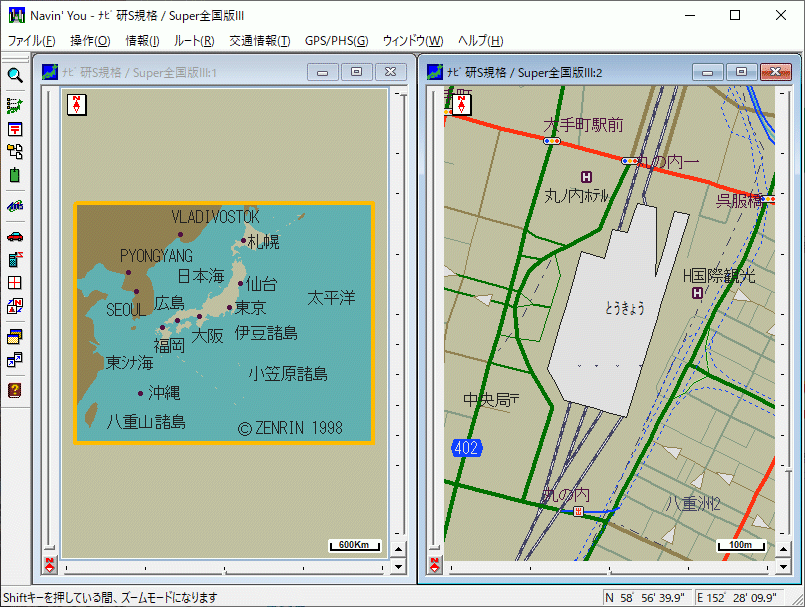Click the 600Km scale indicator
The width and height of the screenshot is (805, 607).
(x=354, y=545)
